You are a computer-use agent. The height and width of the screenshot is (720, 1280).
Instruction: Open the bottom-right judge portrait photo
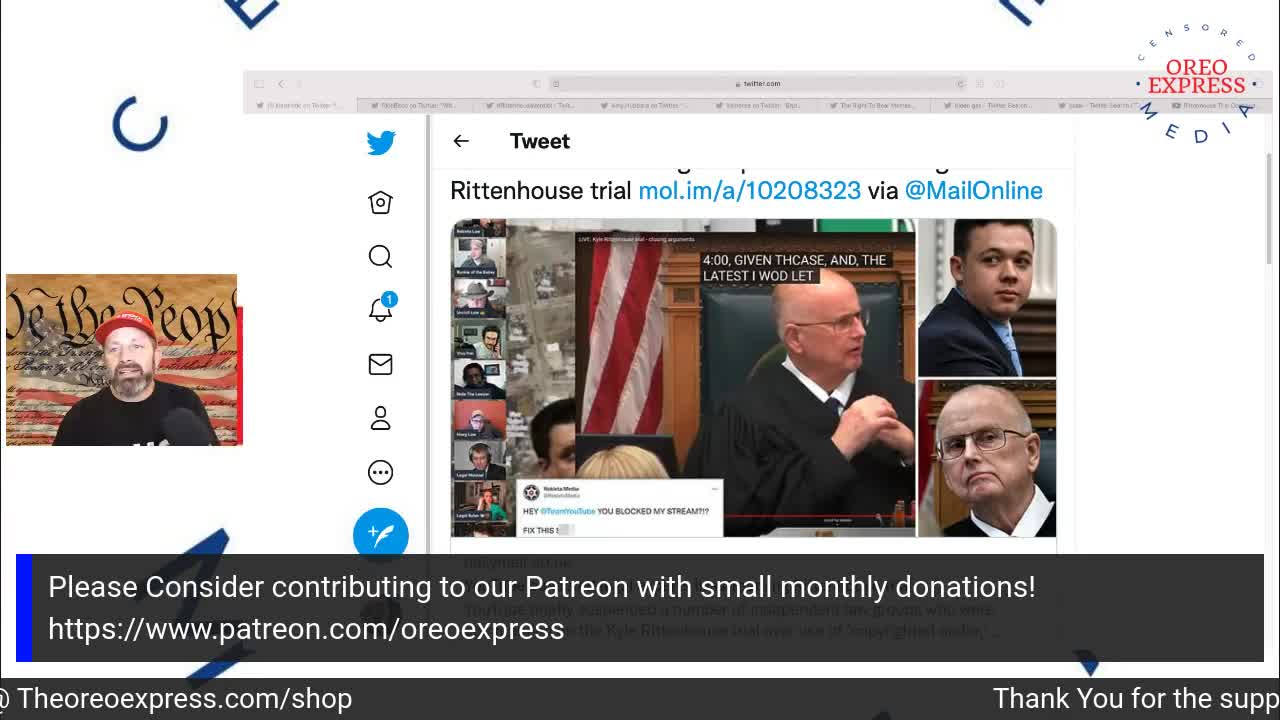point(987,459)
